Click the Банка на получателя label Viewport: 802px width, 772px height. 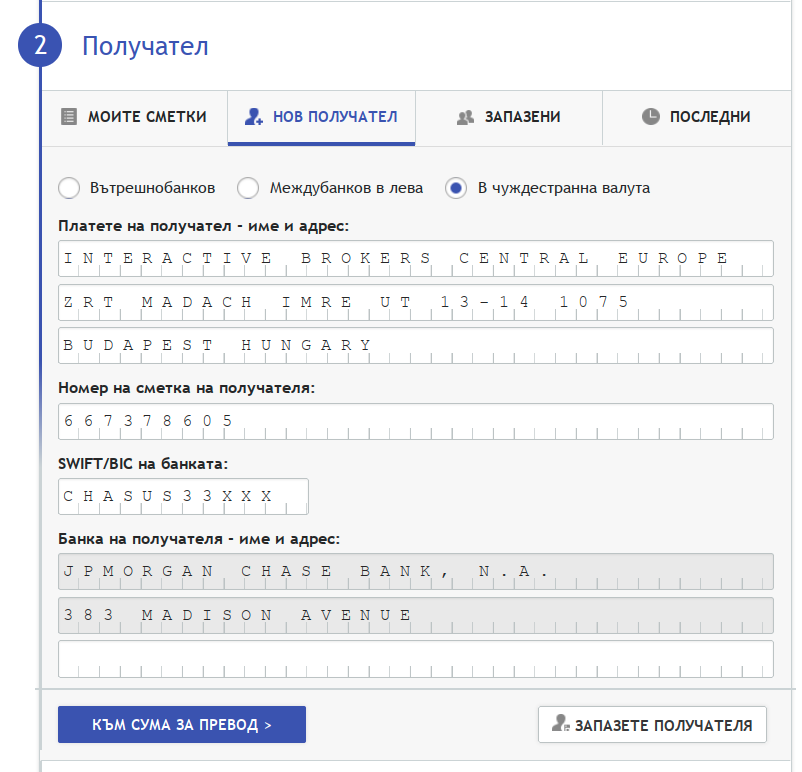pos(198,539)
